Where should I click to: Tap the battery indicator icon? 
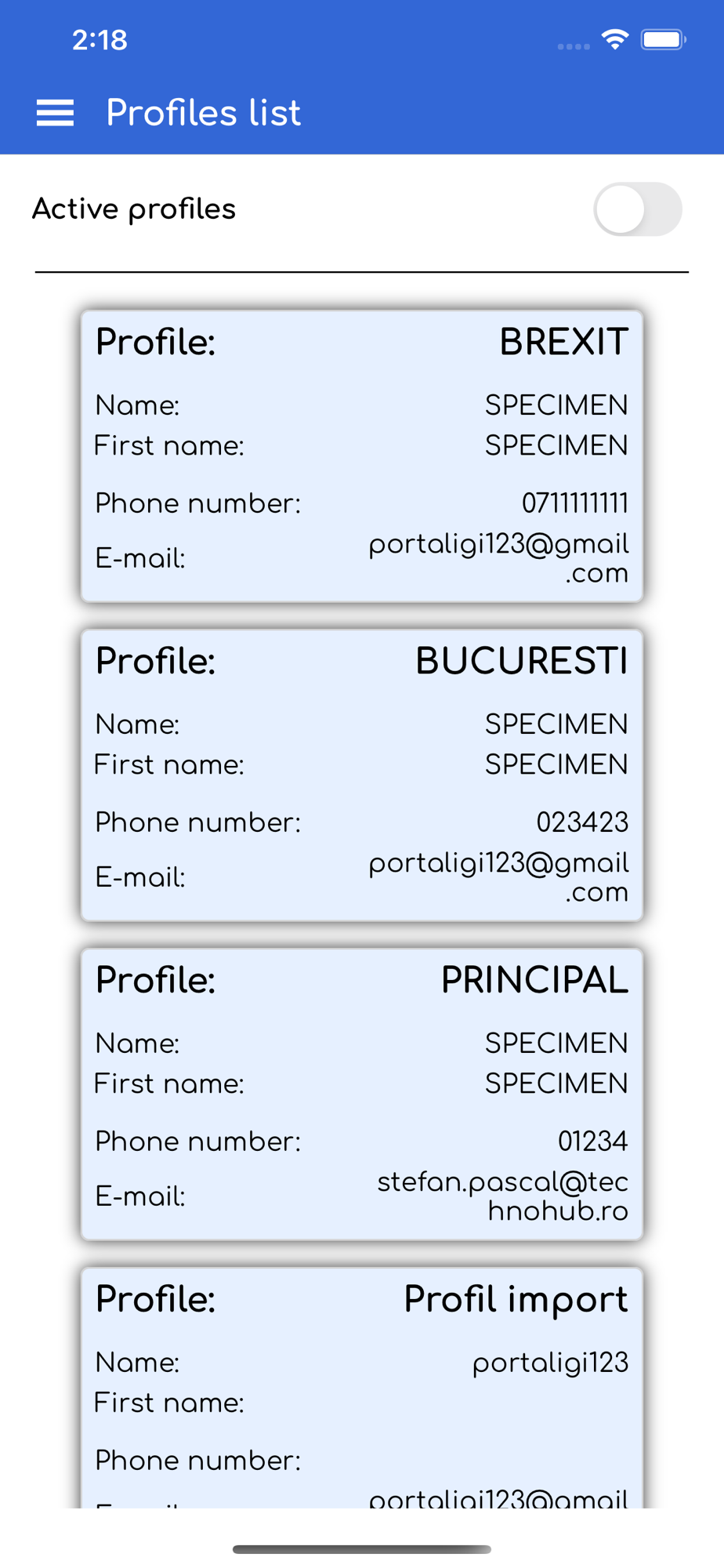663,39
